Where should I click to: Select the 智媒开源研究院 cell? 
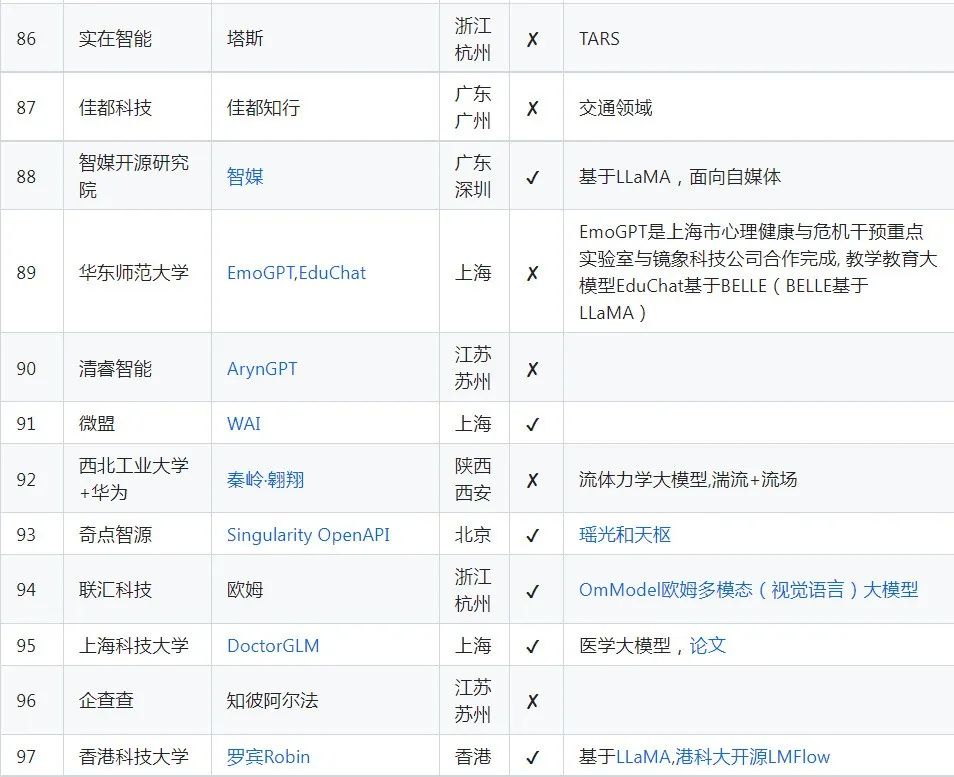coord(138,176)
